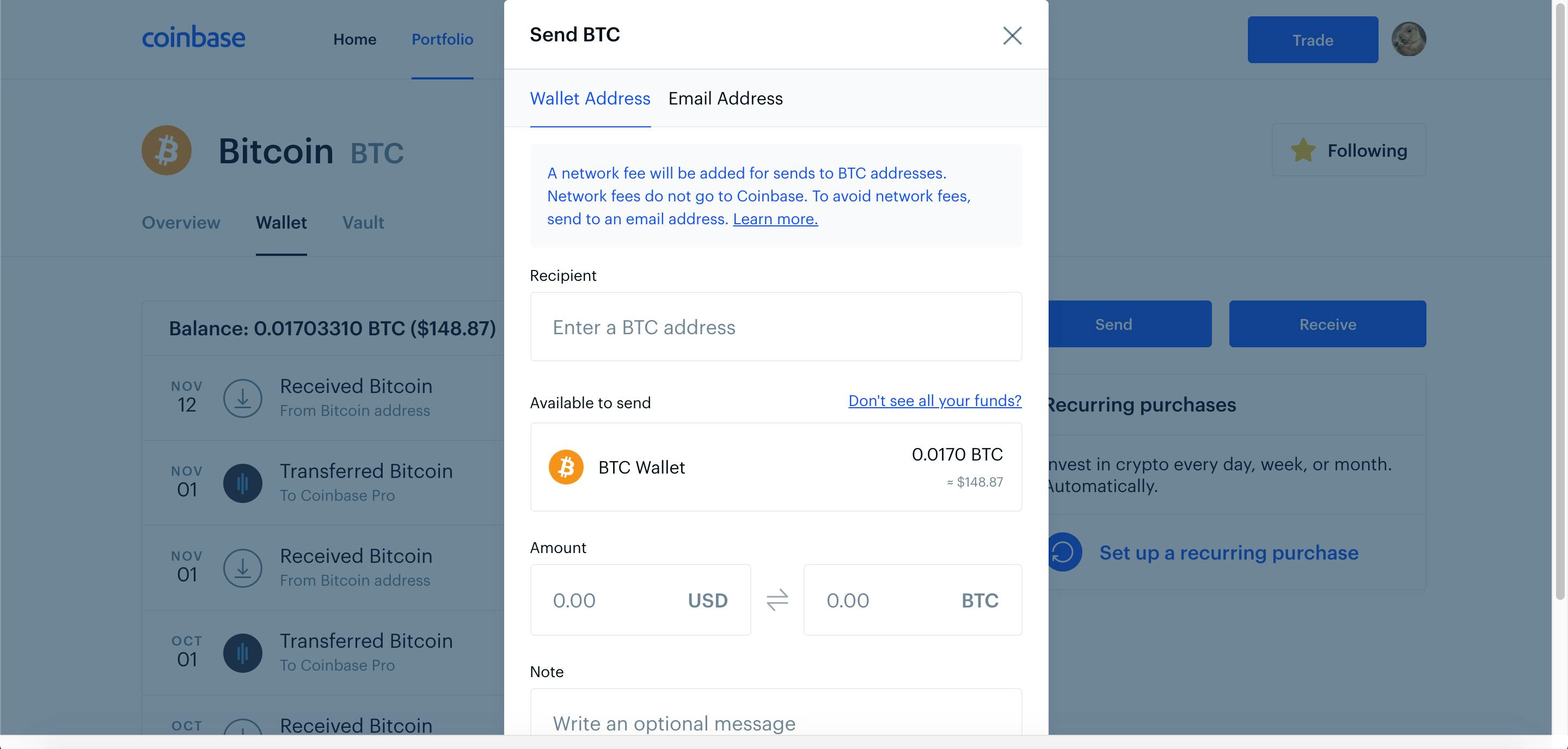Click the Enter a BTC address field

pyautogui.click(x=775, y=327)
